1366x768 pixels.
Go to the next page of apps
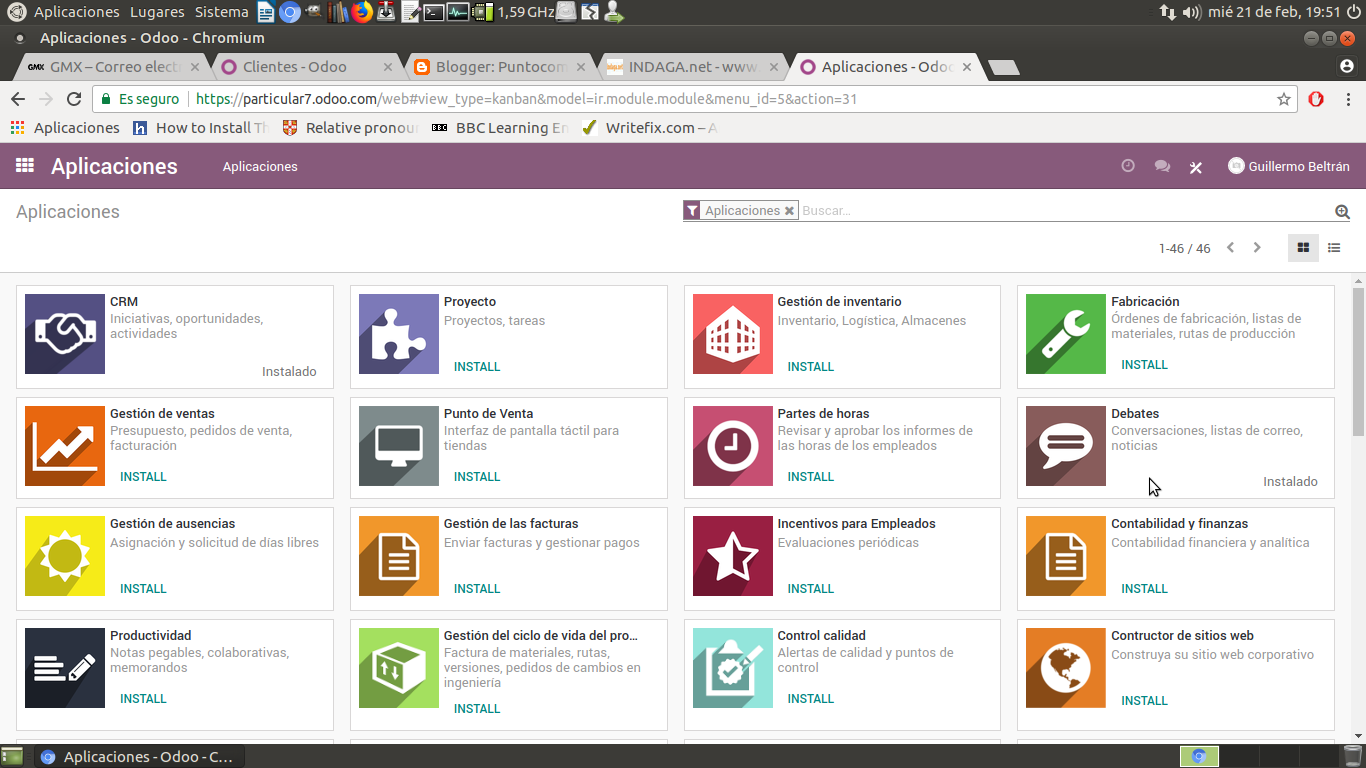pos(1257,248)
